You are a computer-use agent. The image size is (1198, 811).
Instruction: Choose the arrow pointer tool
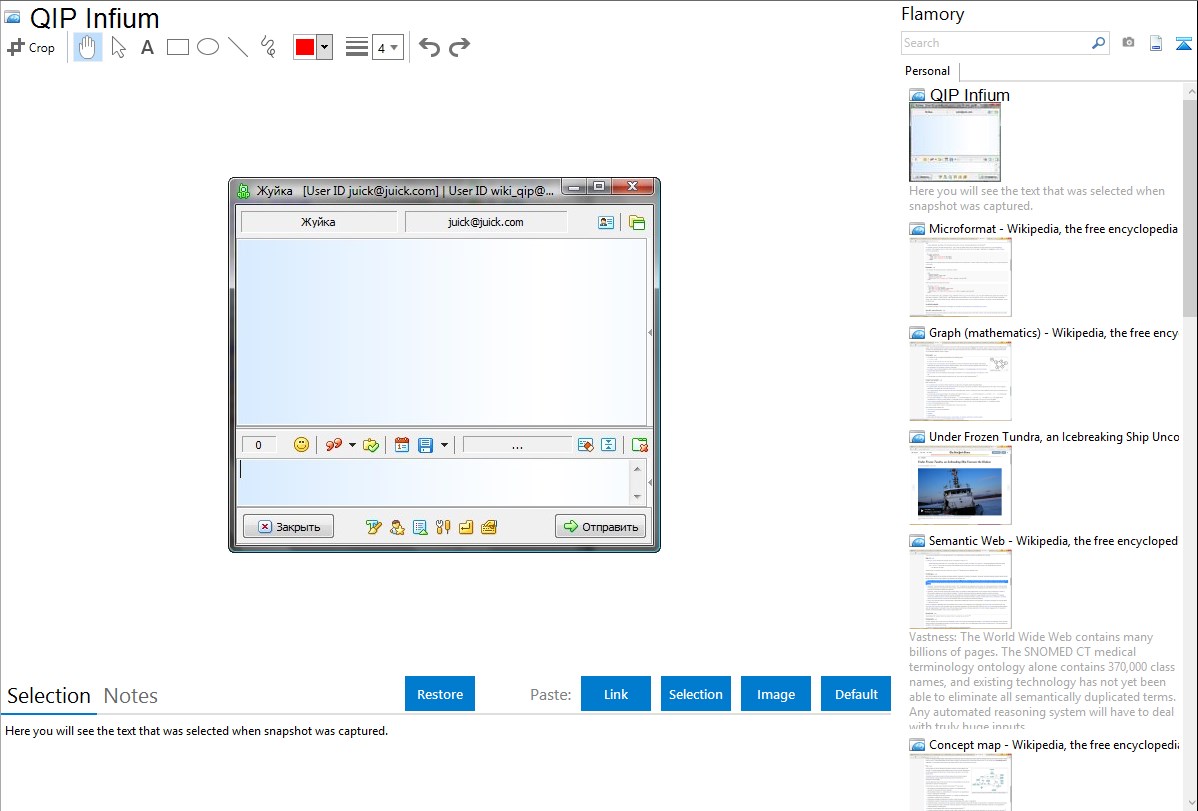[x=118, y=47]
